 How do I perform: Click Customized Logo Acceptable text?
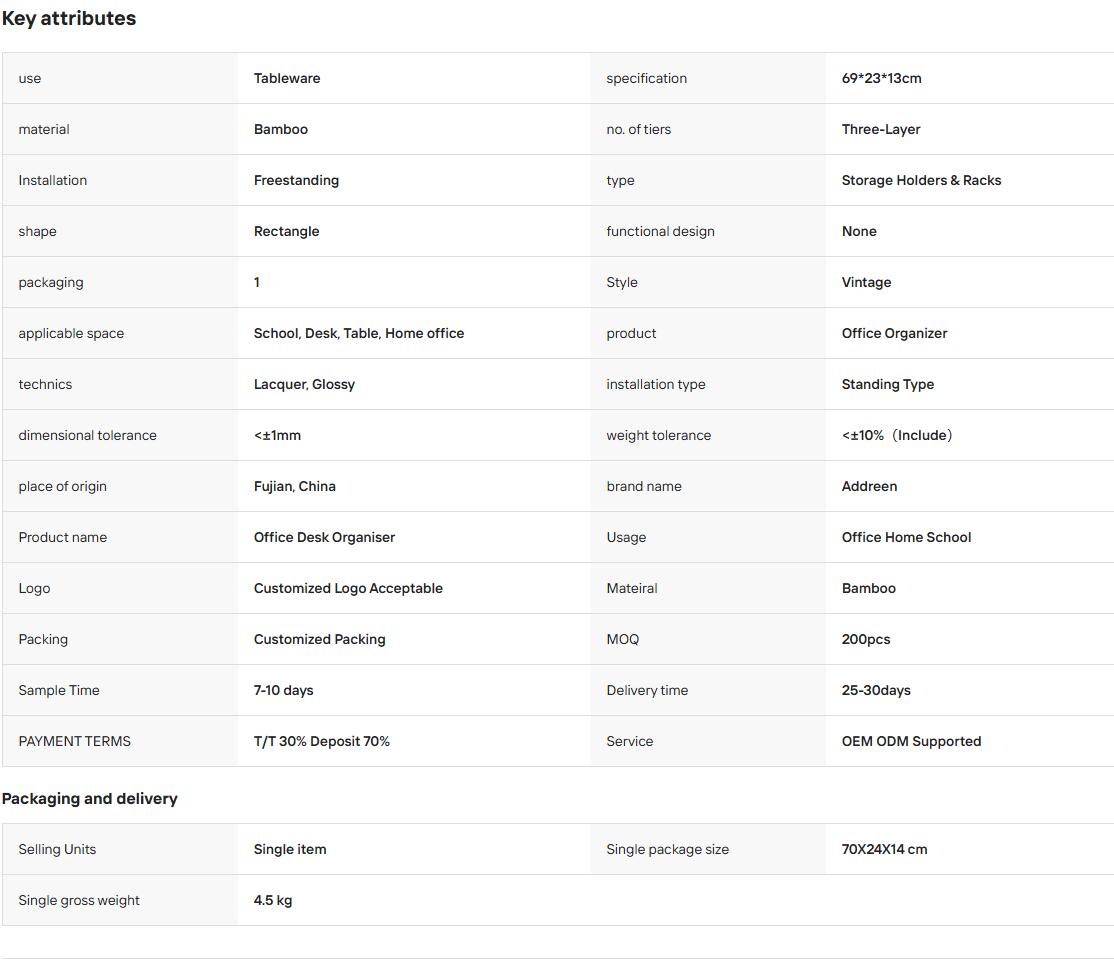click(348, 588)
